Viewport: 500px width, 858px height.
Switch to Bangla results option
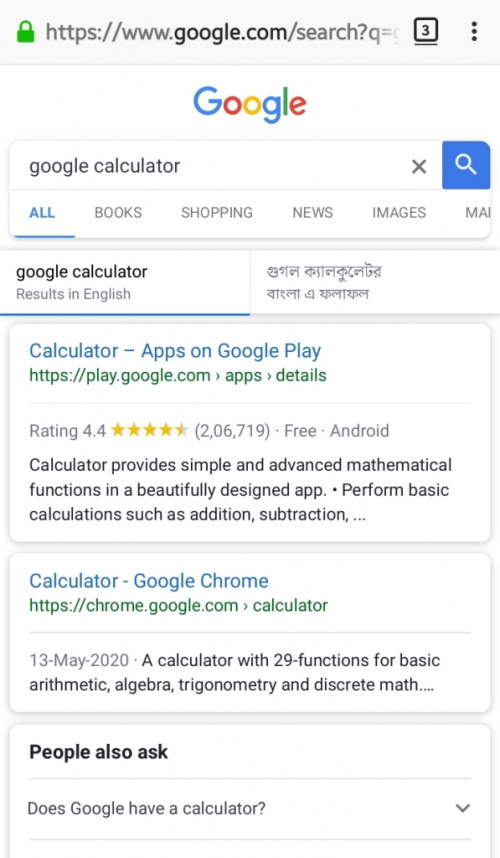pyautogui.click(x=375, y=282)
